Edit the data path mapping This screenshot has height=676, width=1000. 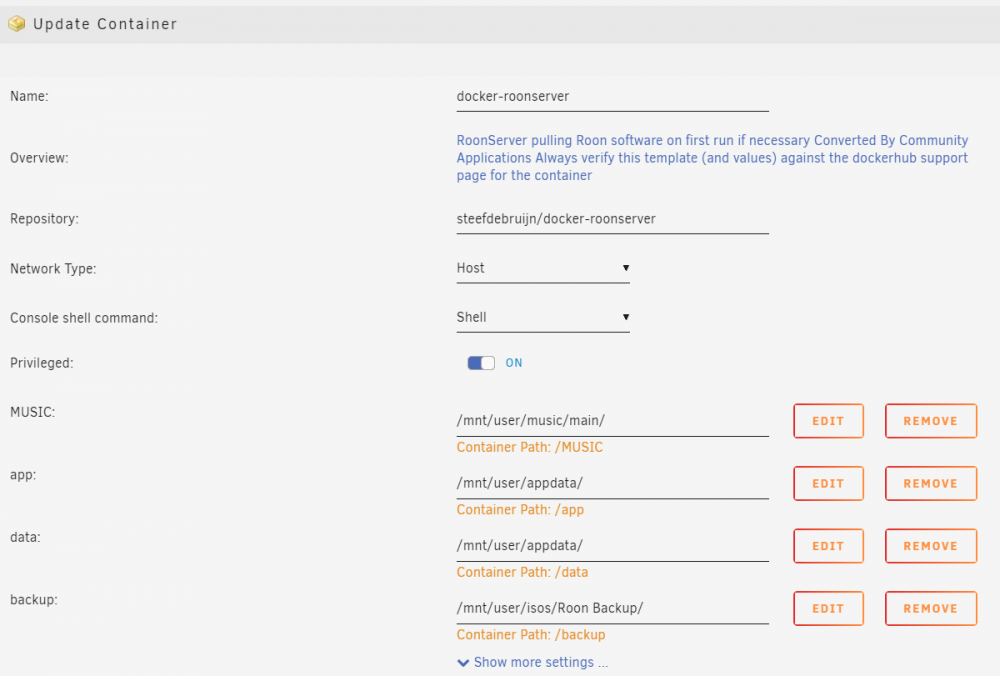click(828, 546)
